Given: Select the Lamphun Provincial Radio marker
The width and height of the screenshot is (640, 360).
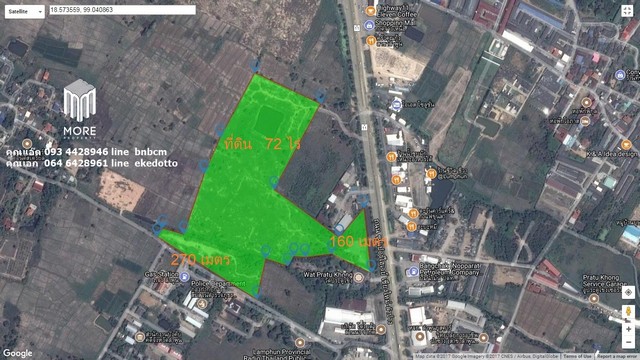Looking at the screenshot, I should pyautogui.click(x=300, y=342).
